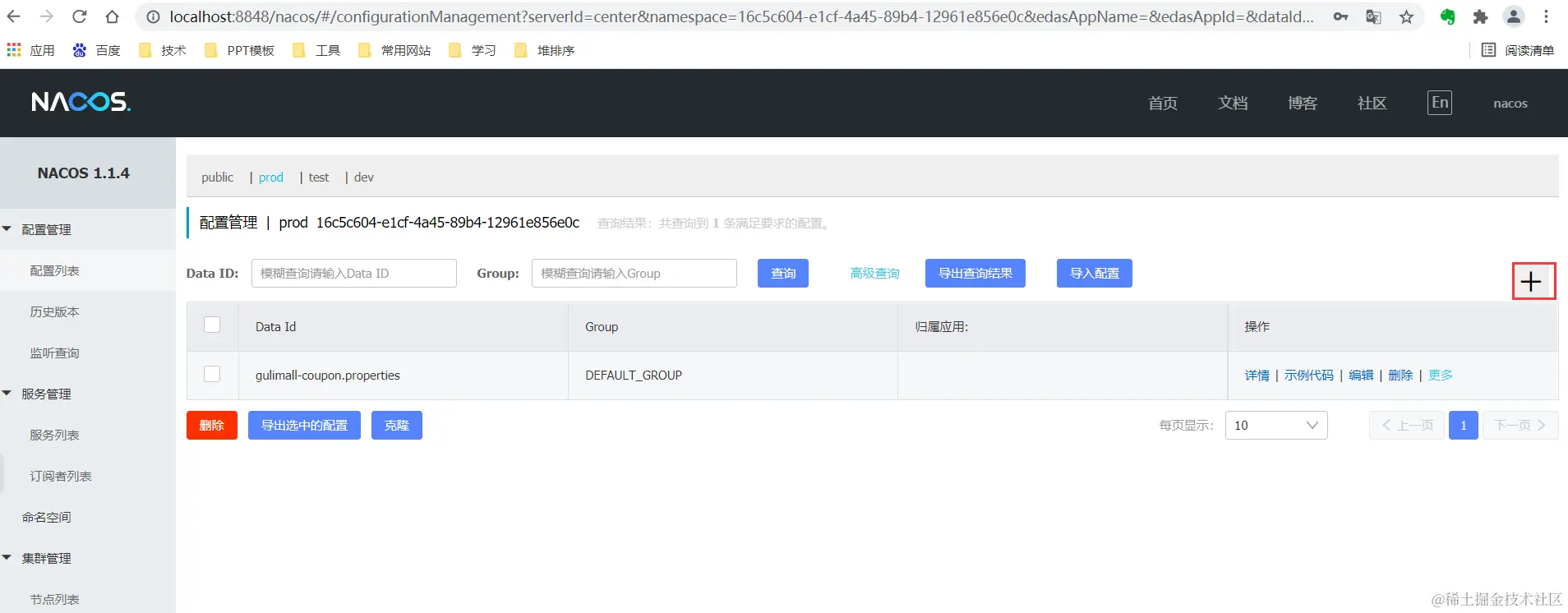The width and height of the screenshot is (1568, 613).
Task: Go back with the browser back arrow
Action: (14, 16)
